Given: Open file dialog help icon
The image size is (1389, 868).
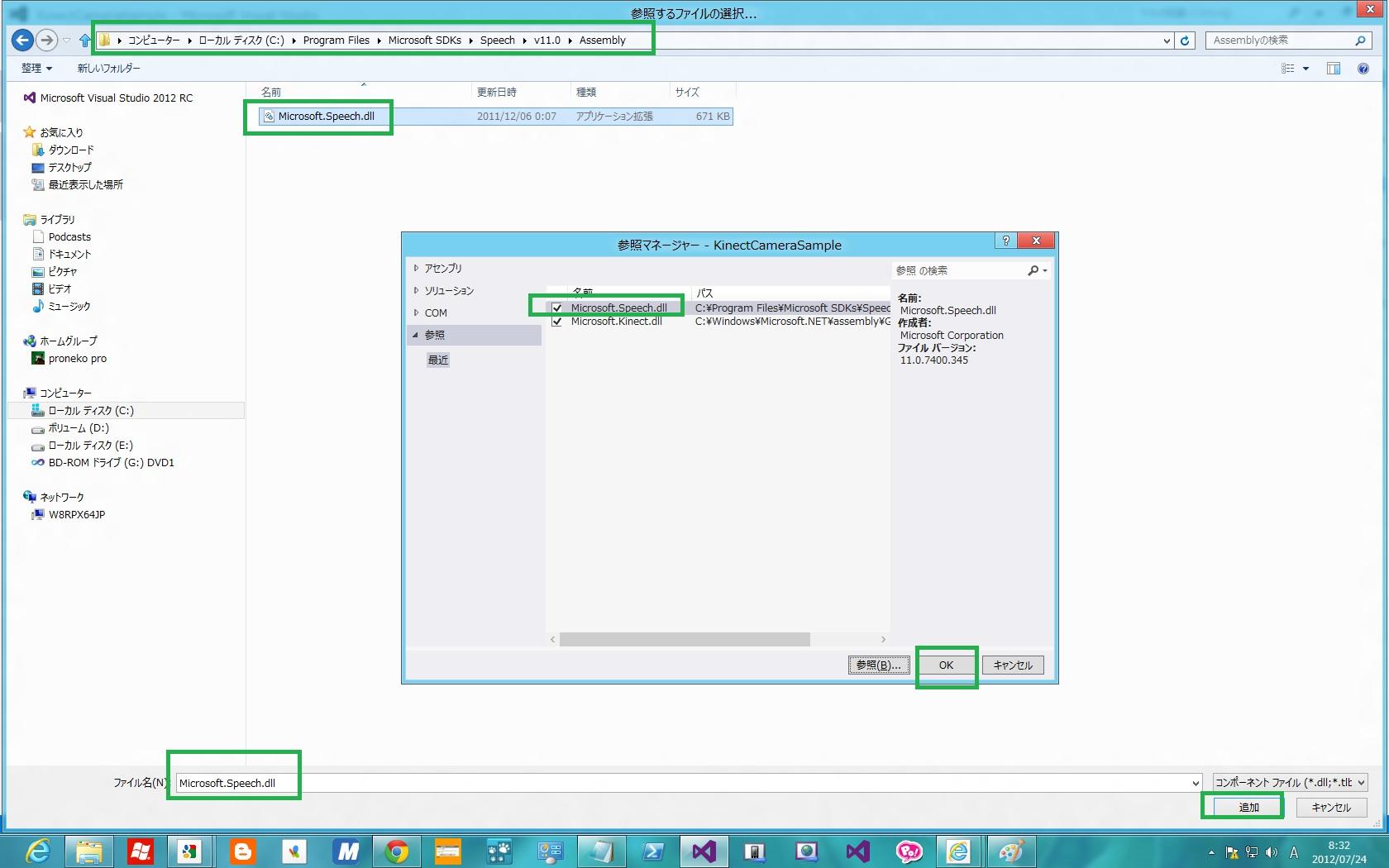Looking at the screenshot, I should (1363, 69).
